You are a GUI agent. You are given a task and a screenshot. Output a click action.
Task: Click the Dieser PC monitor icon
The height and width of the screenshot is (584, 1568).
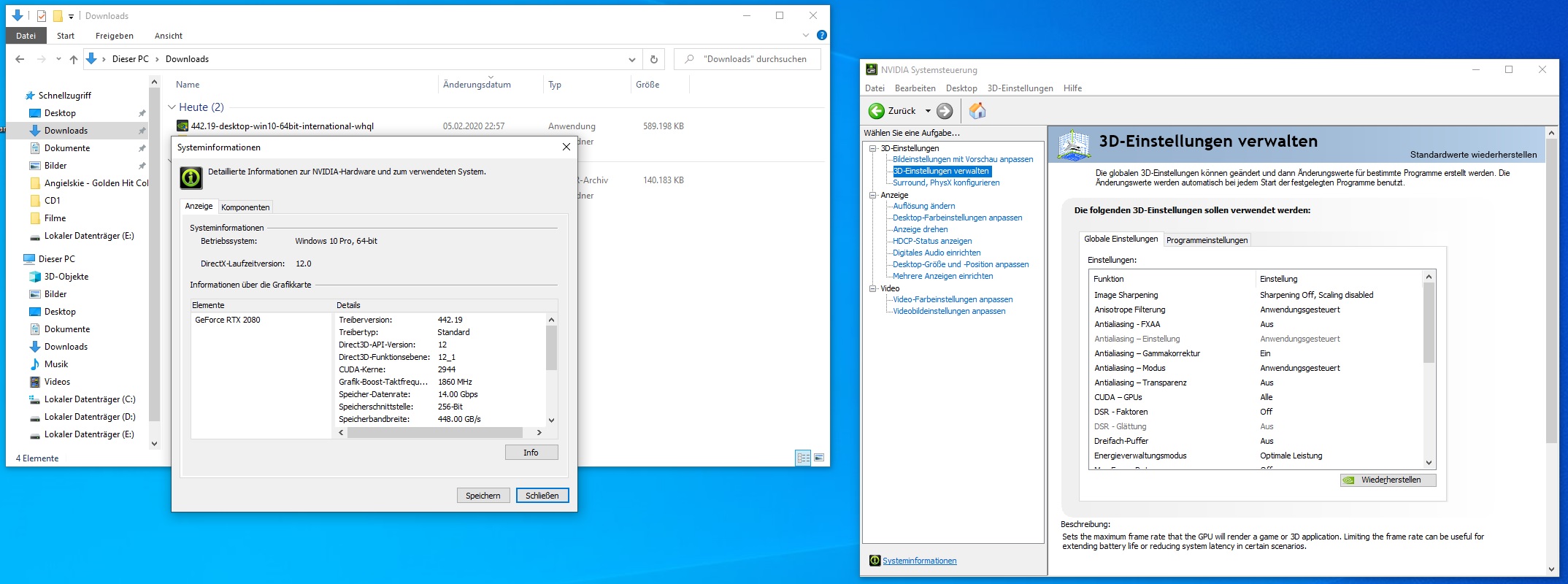point(29,259)
